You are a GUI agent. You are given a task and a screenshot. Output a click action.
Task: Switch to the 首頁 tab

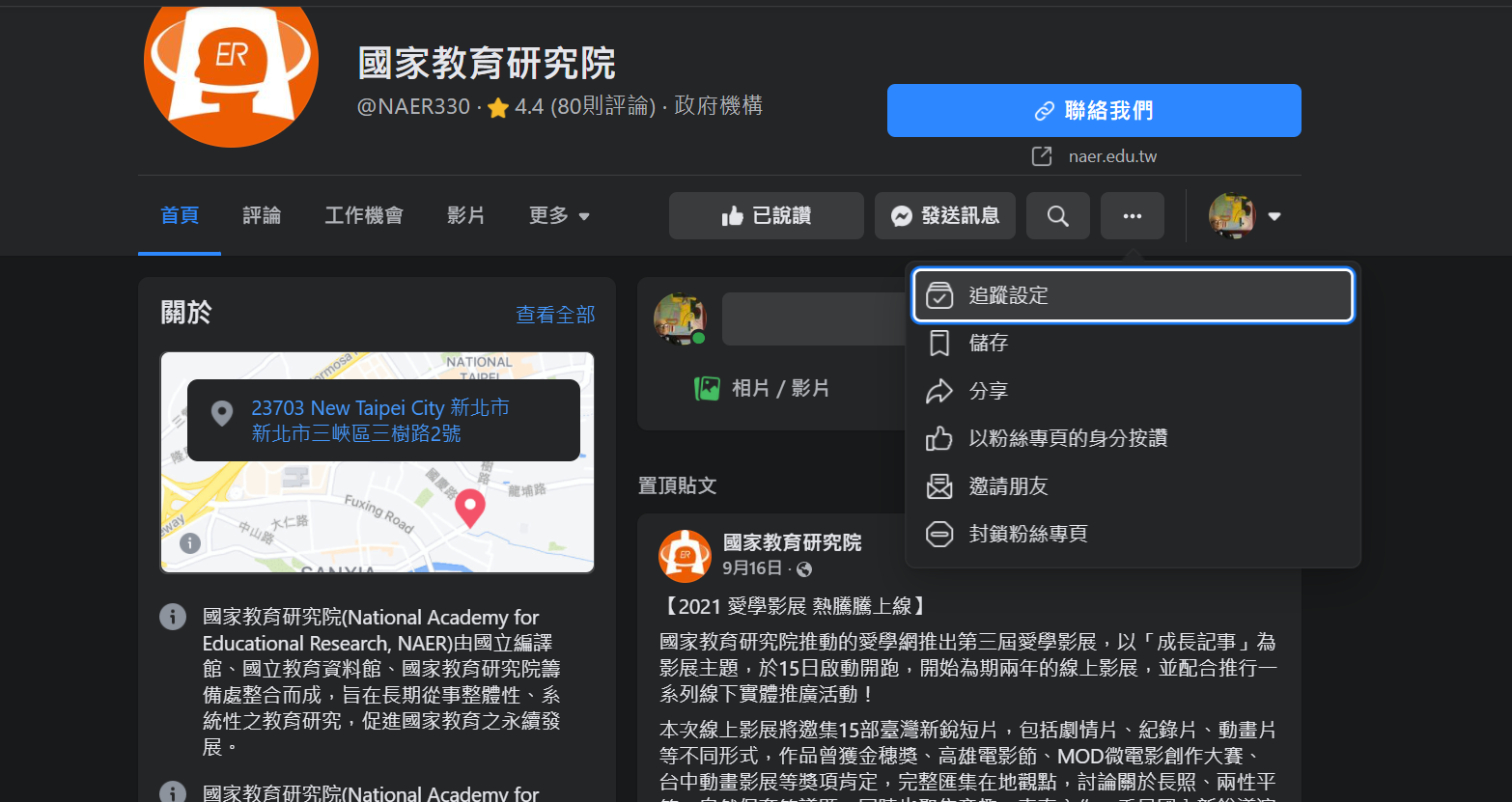click(180, 216)
